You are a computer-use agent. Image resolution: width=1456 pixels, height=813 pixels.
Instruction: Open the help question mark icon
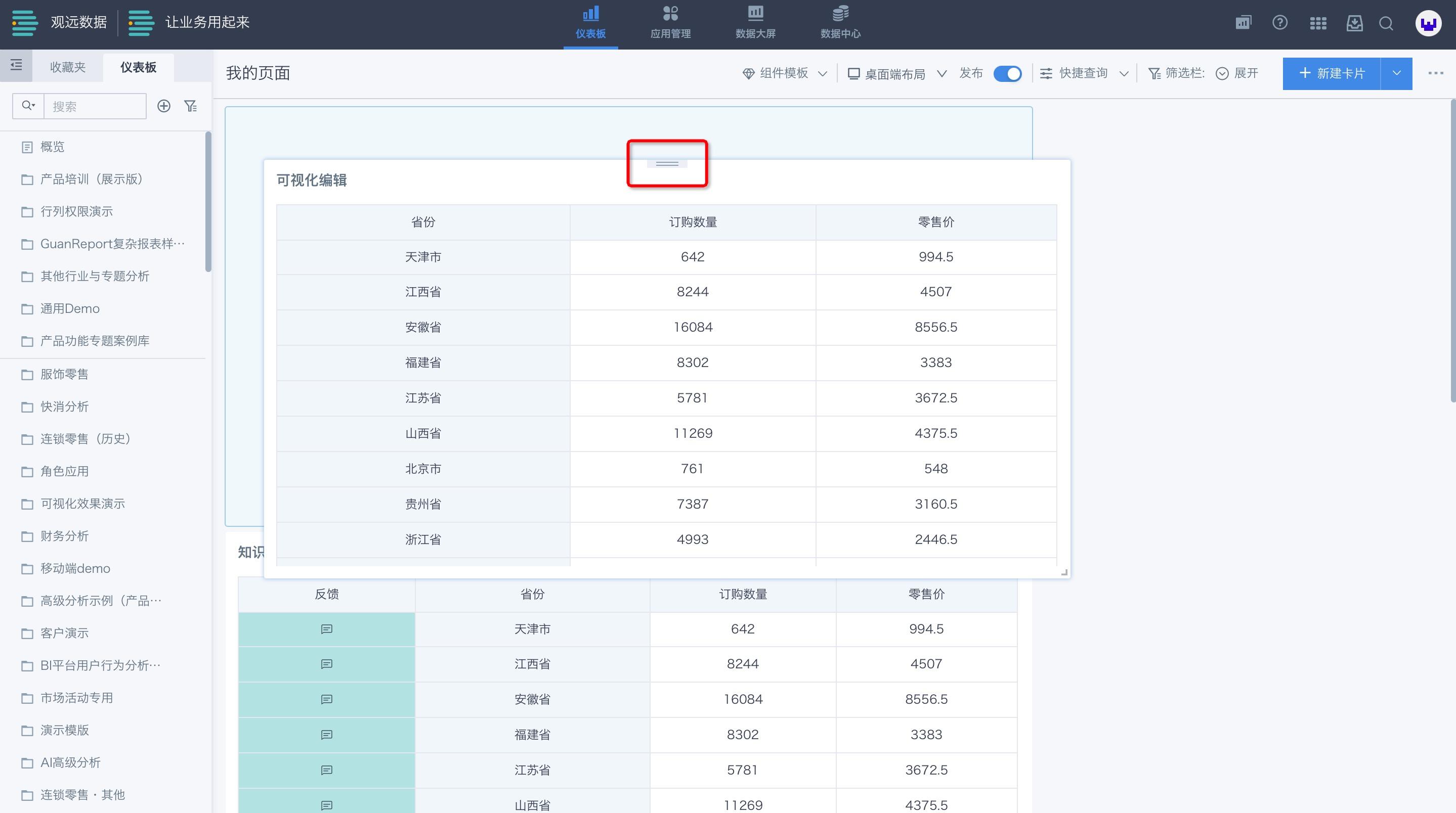1279,23
